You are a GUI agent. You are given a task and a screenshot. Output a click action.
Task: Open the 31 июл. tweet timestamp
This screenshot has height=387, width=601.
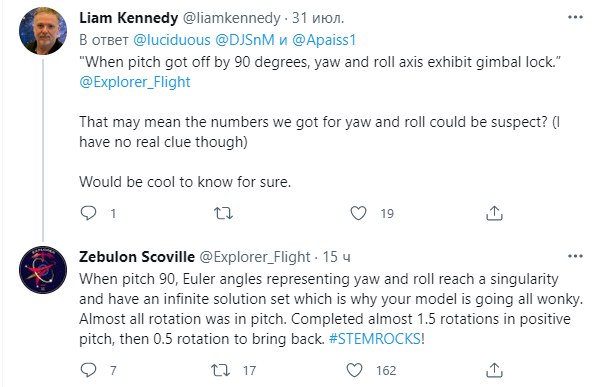click(318, 18)
